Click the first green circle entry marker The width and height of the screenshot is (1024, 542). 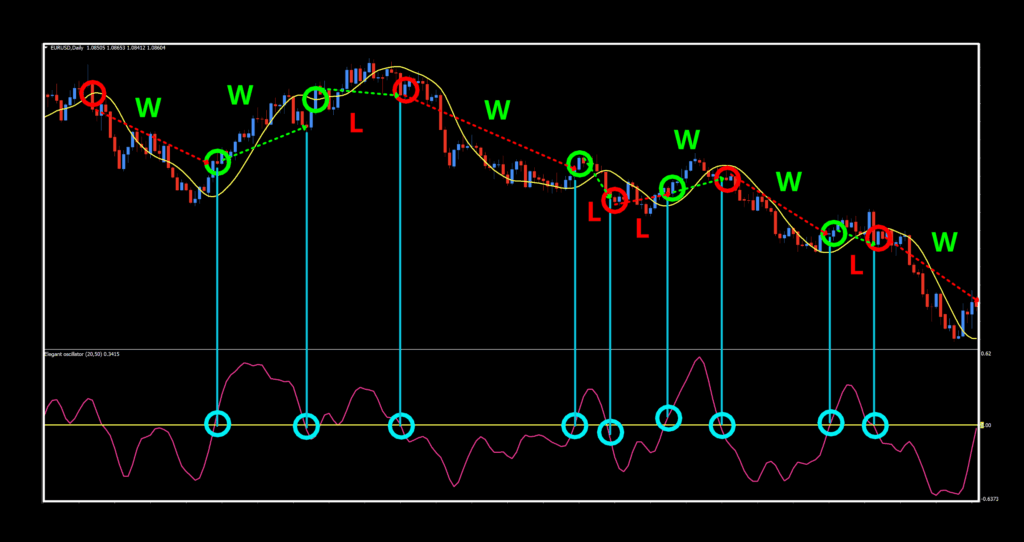217,162
